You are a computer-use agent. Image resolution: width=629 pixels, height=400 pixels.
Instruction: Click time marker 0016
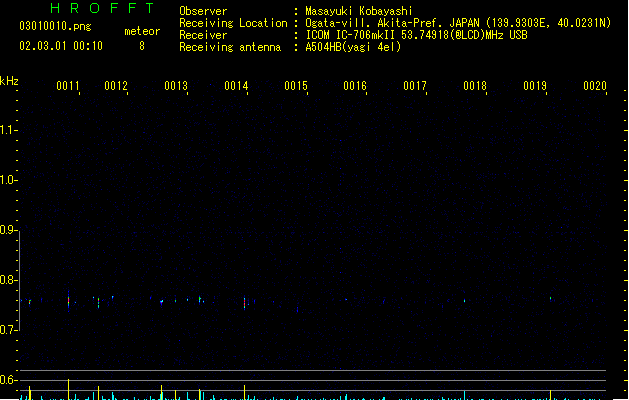(x=355, y=86)
